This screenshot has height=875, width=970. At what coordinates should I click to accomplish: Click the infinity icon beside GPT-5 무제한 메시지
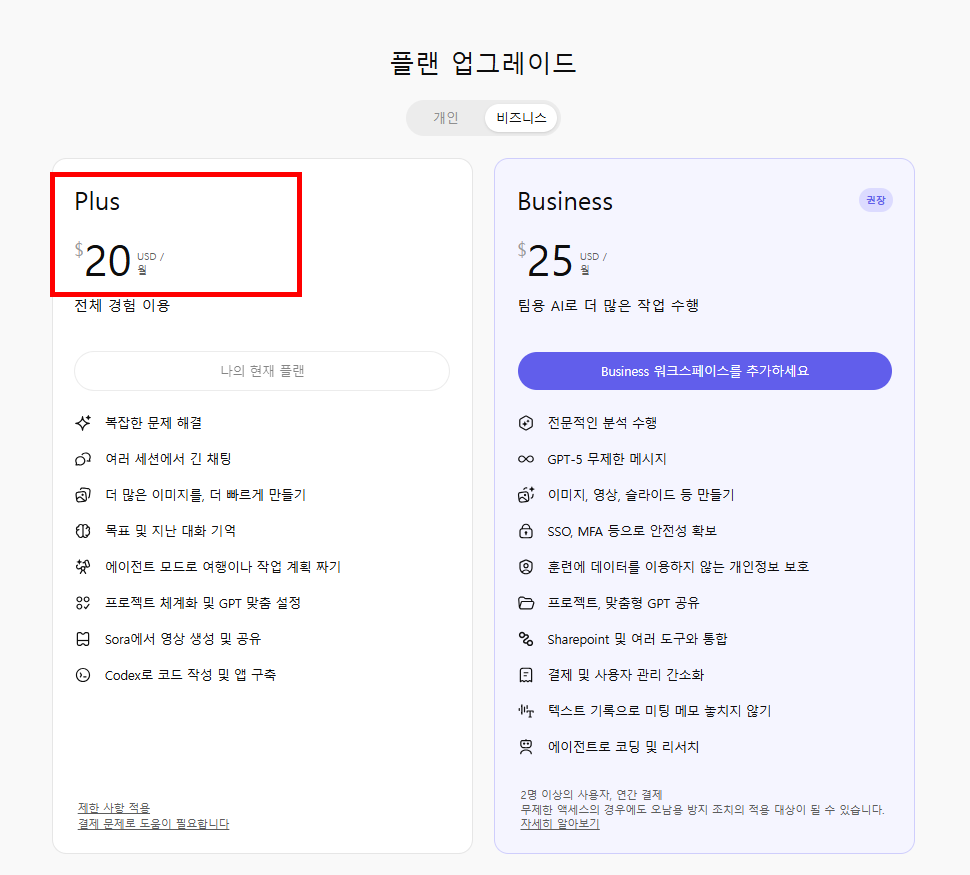526,459
